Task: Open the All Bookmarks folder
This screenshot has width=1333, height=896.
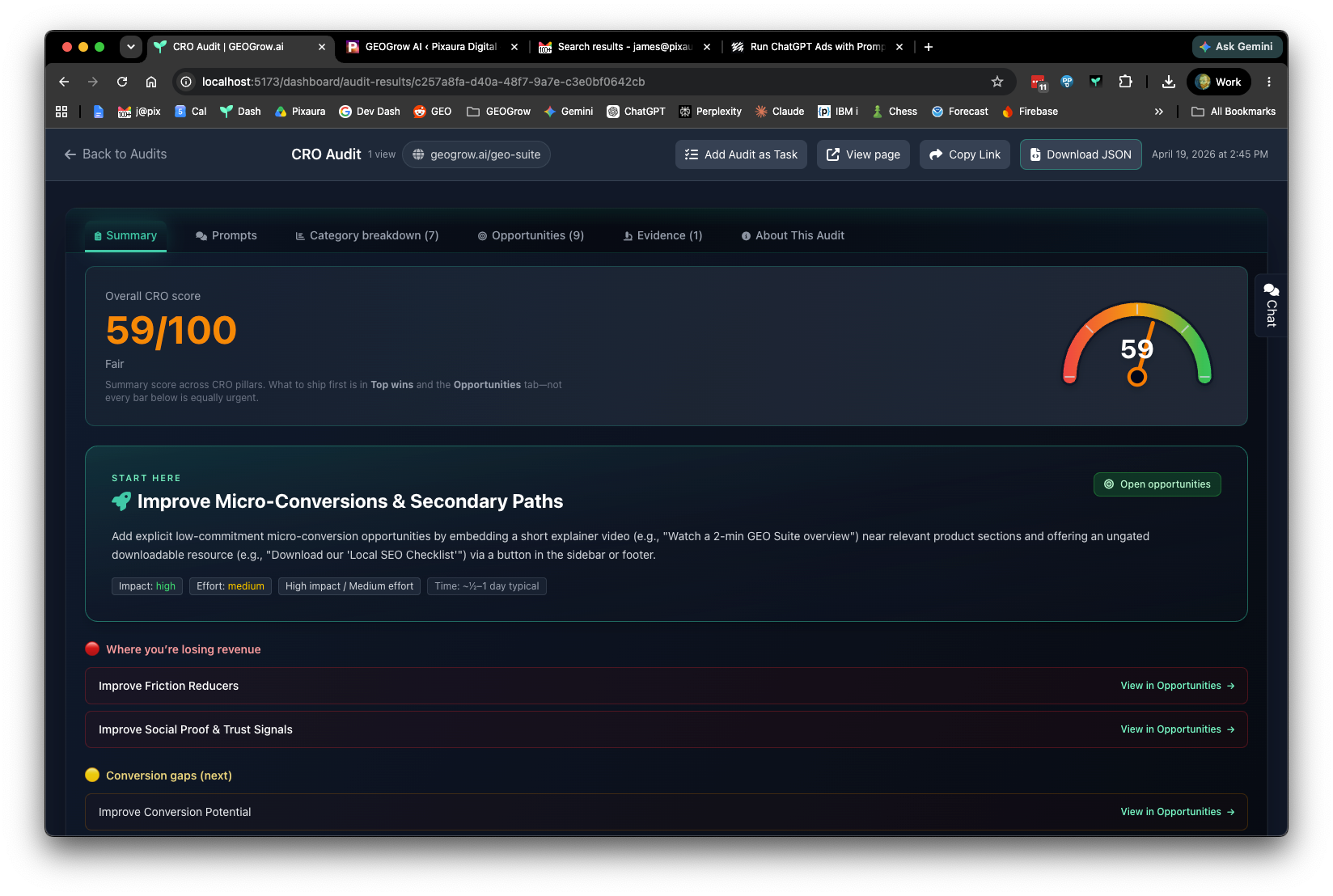Action: tap(1234, 112)
